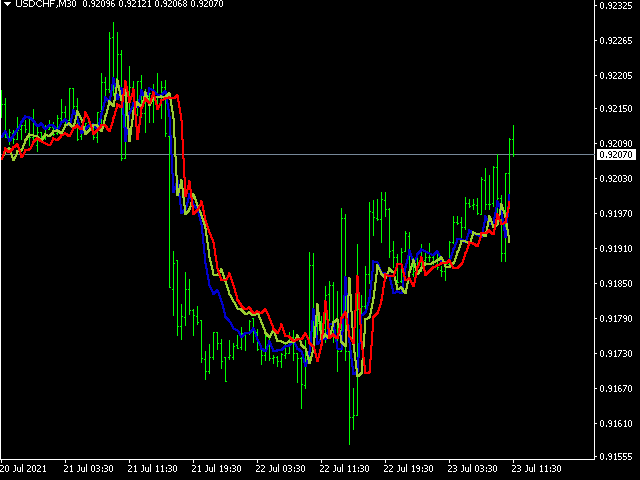640x480 pixels.
Task: Click the current price label 0.92070
Action: tap(616, 155)
